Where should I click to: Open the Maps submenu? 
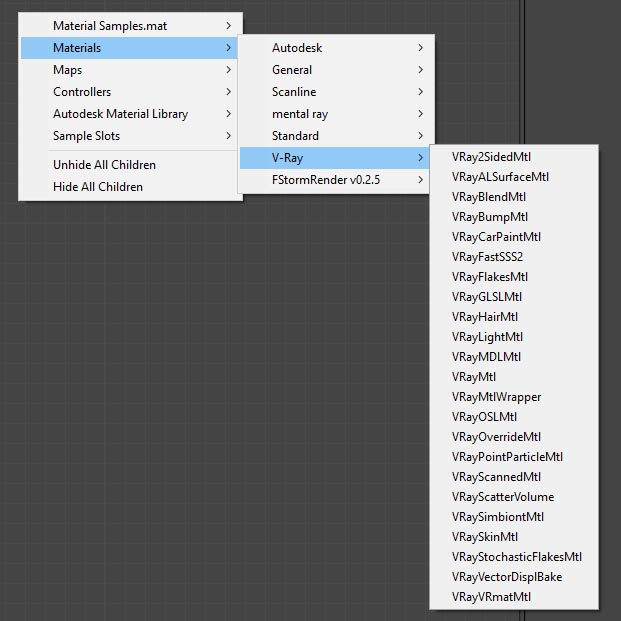pos(129,70)
